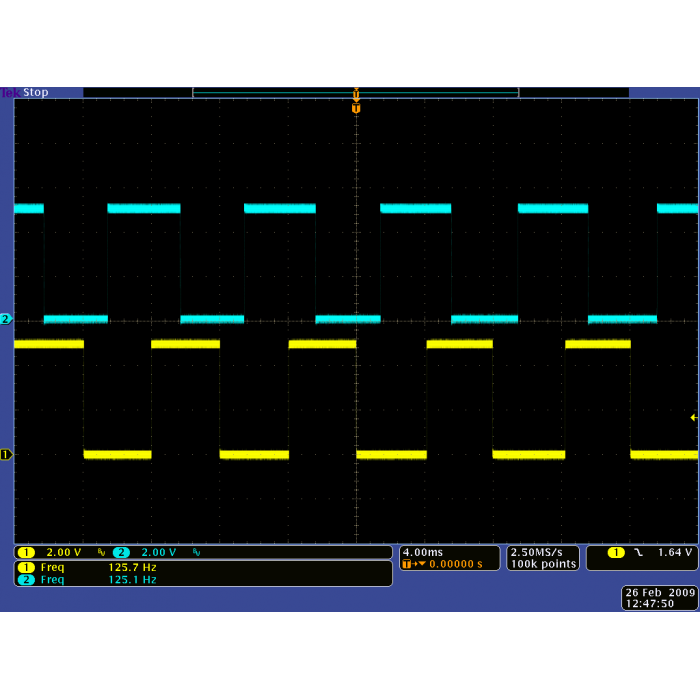Image resolution: width=700 pixels, height=700 pixels.
Task: Click the Stop acquisition status label
Action: point(36,93)
